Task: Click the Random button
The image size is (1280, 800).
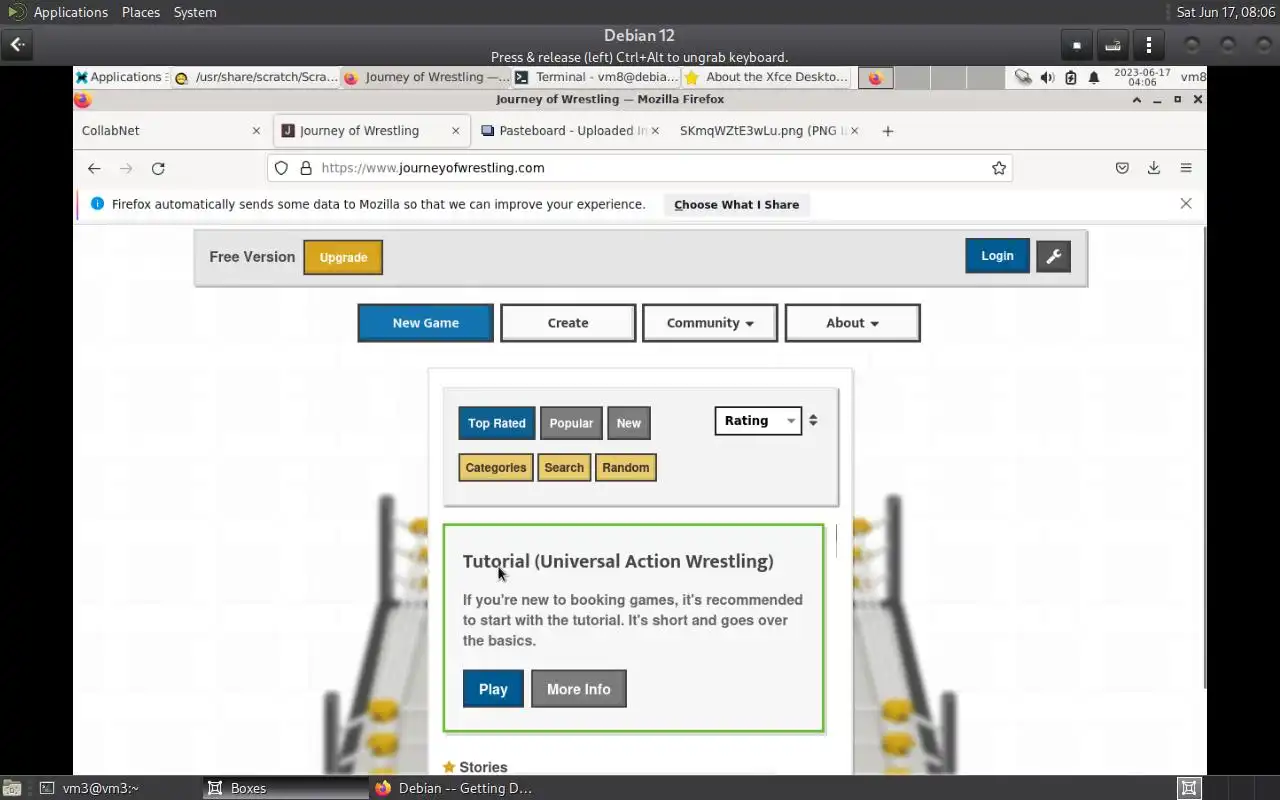Action: [x=626, y=467]
